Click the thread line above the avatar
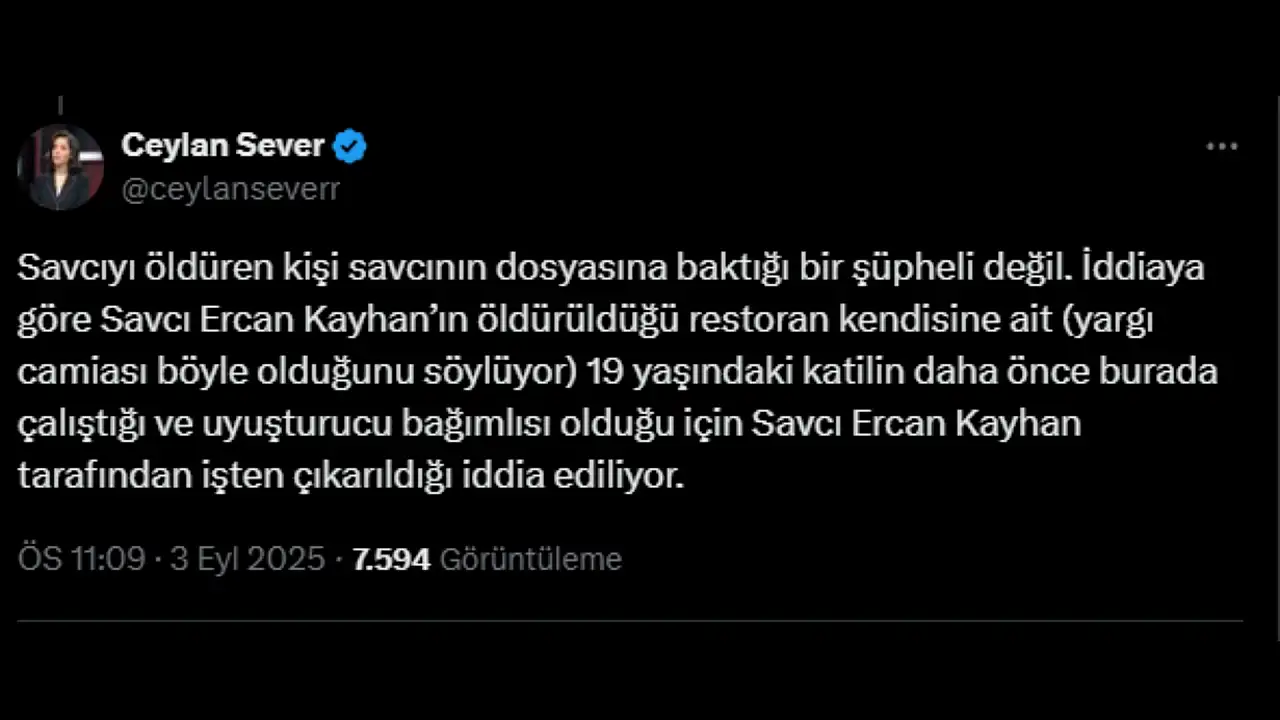The width and height of the screenshot is (1280, 720). (60, 106)
